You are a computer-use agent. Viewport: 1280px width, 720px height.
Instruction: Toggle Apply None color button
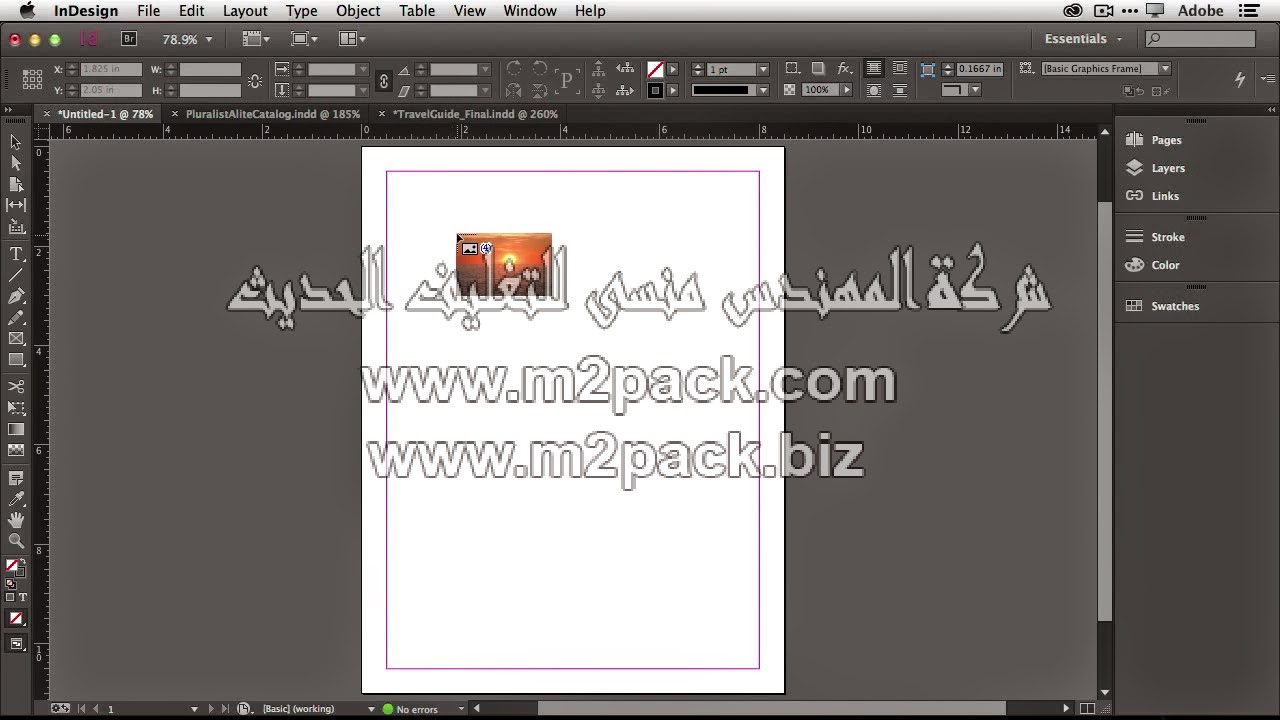(x=16, y=619)
